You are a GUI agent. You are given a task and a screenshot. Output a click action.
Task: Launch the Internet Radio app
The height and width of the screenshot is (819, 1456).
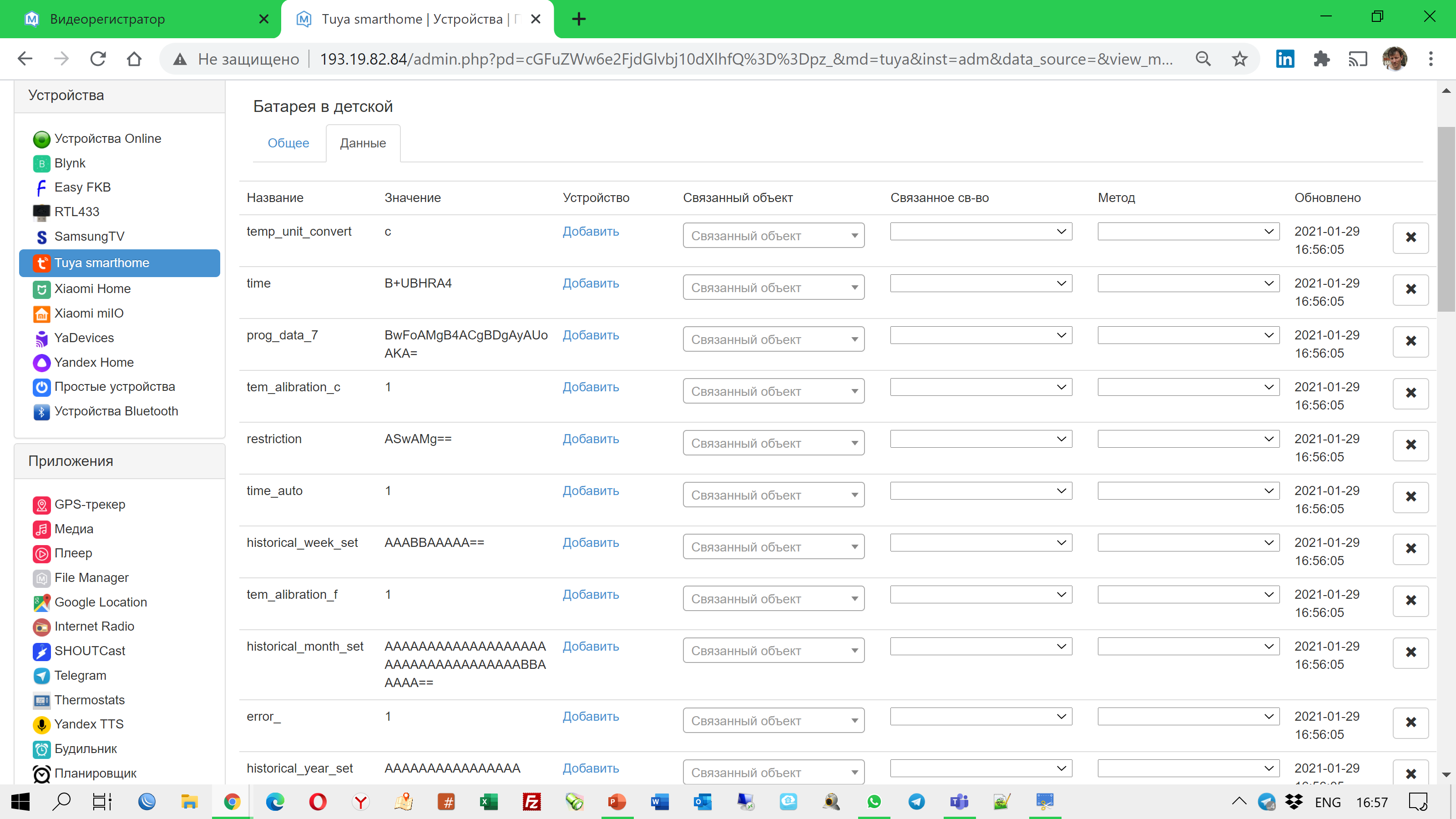94,626
